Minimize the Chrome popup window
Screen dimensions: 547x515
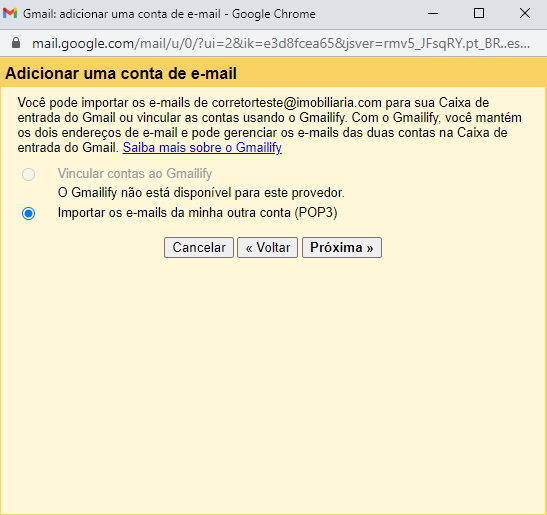pyautogui.click(x=433, y=14)
